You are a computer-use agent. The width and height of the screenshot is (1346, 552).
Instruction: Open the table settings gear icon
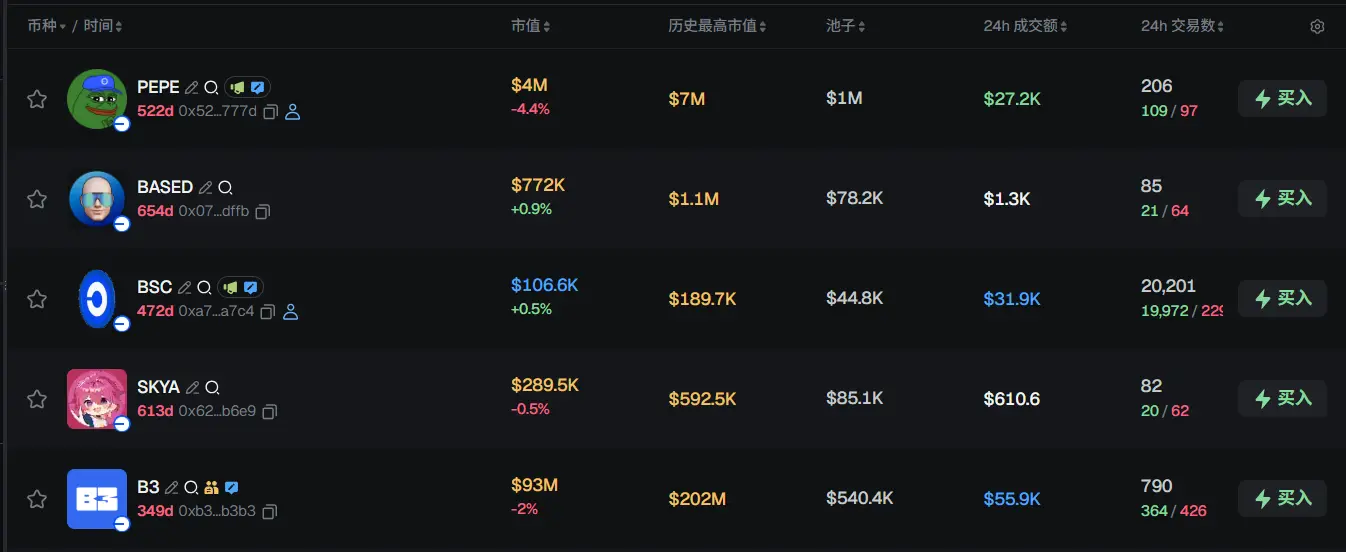tap(1317, 27)
